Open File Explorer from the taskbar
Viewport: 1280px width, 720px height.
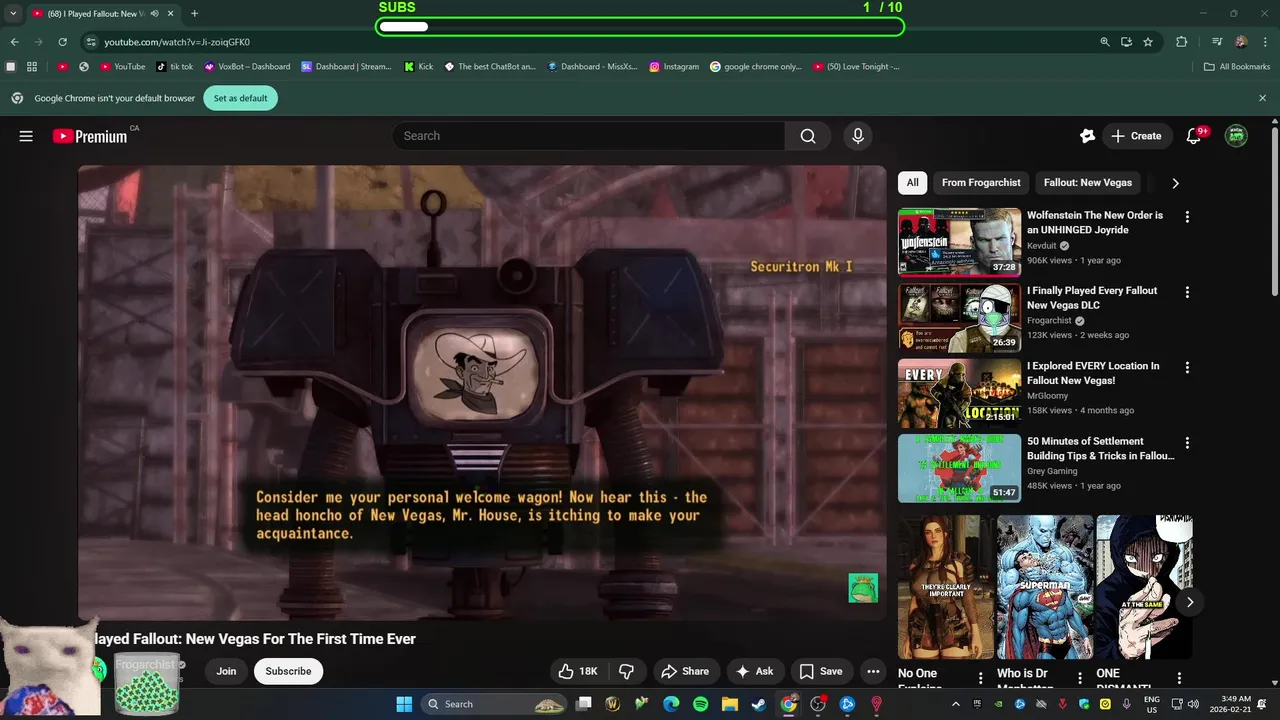pyautogui.click(x=730, y=704)
